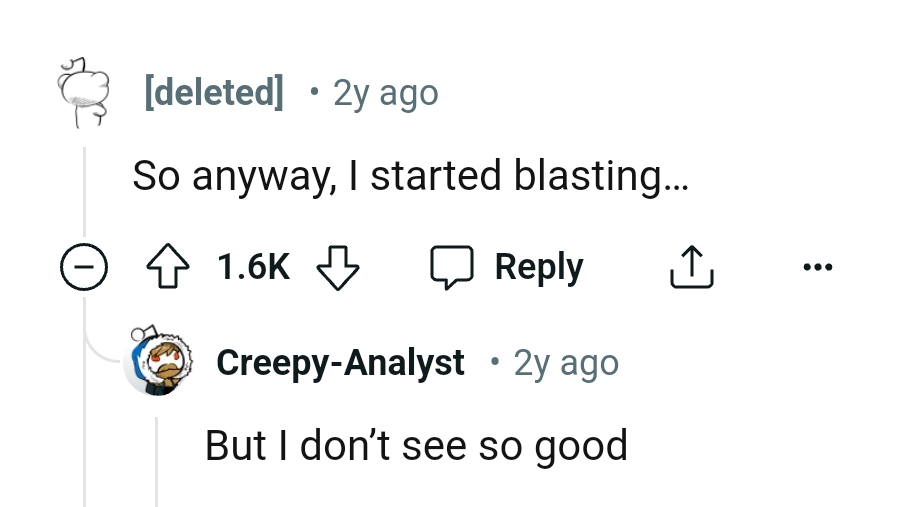Open Creepy-Analyst's "2y ago" timestamp permalink
This screenshot has height=507, width=923.
coord(566,362)
